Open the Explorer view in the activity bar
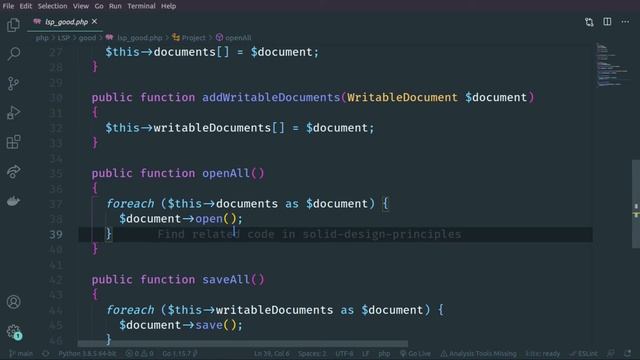Viewport: 640px width, 360px height. (13, 25)
